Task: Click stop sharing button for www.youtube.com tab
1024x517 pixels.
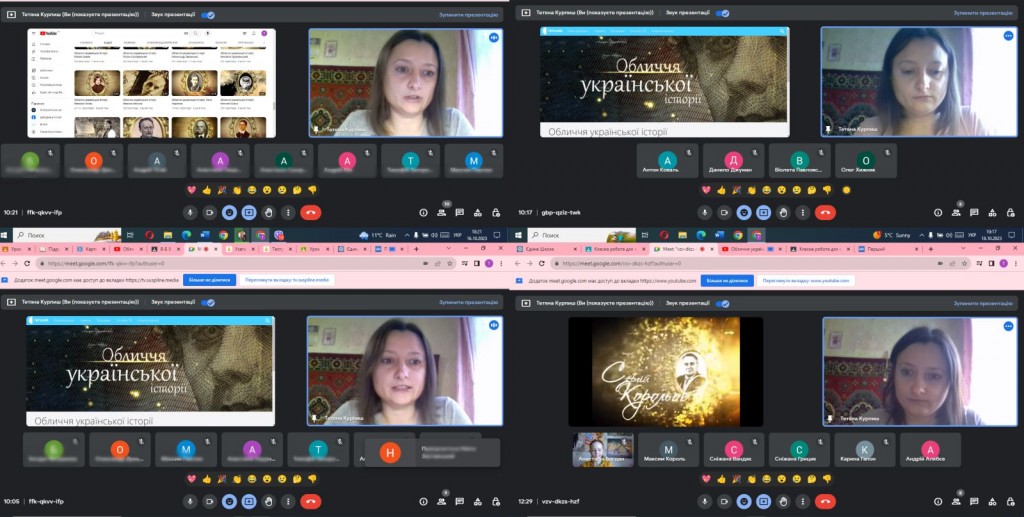Action: (727, 280)
